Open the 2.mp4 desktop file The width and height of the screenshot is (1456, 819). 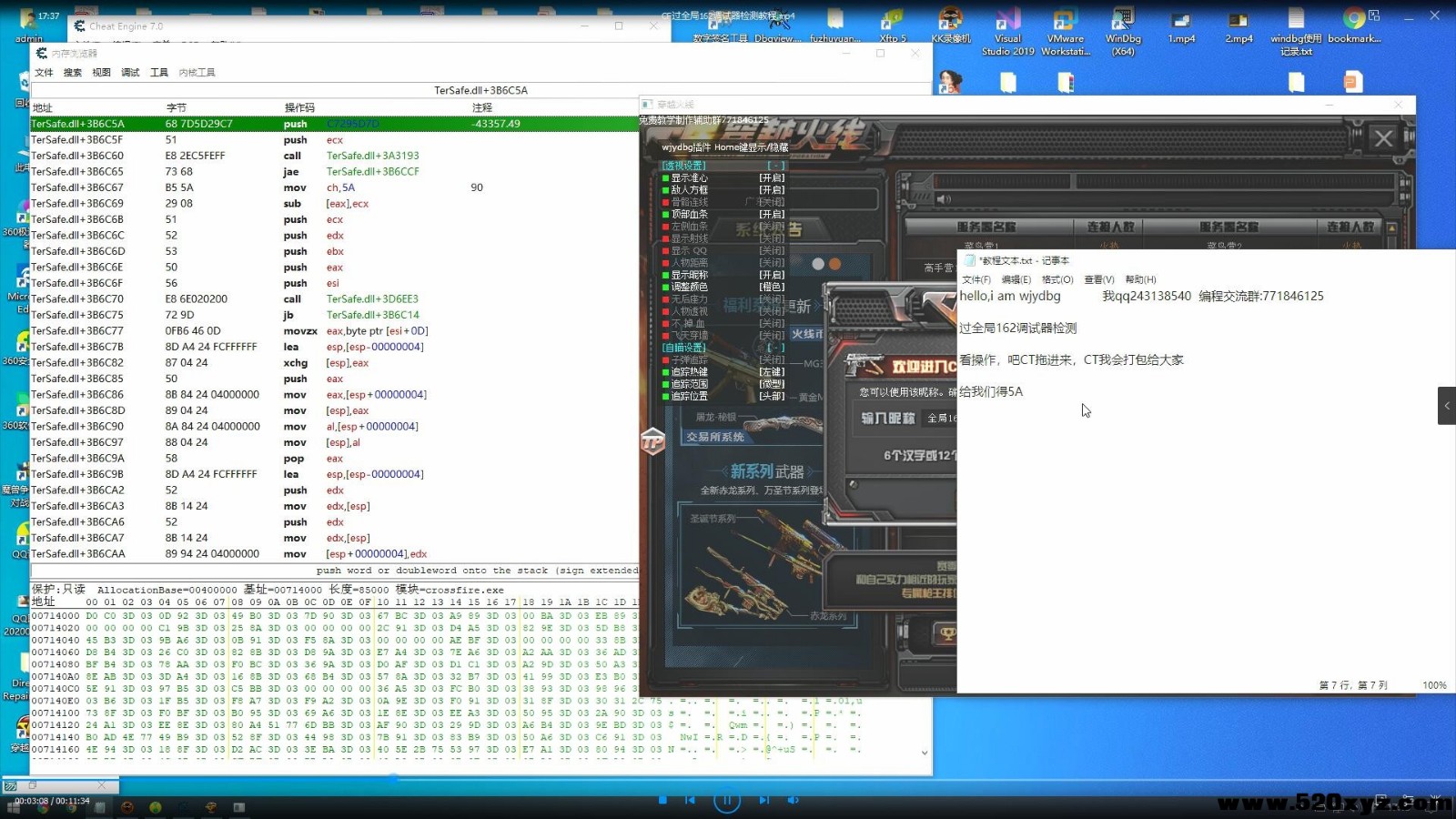1239,27
